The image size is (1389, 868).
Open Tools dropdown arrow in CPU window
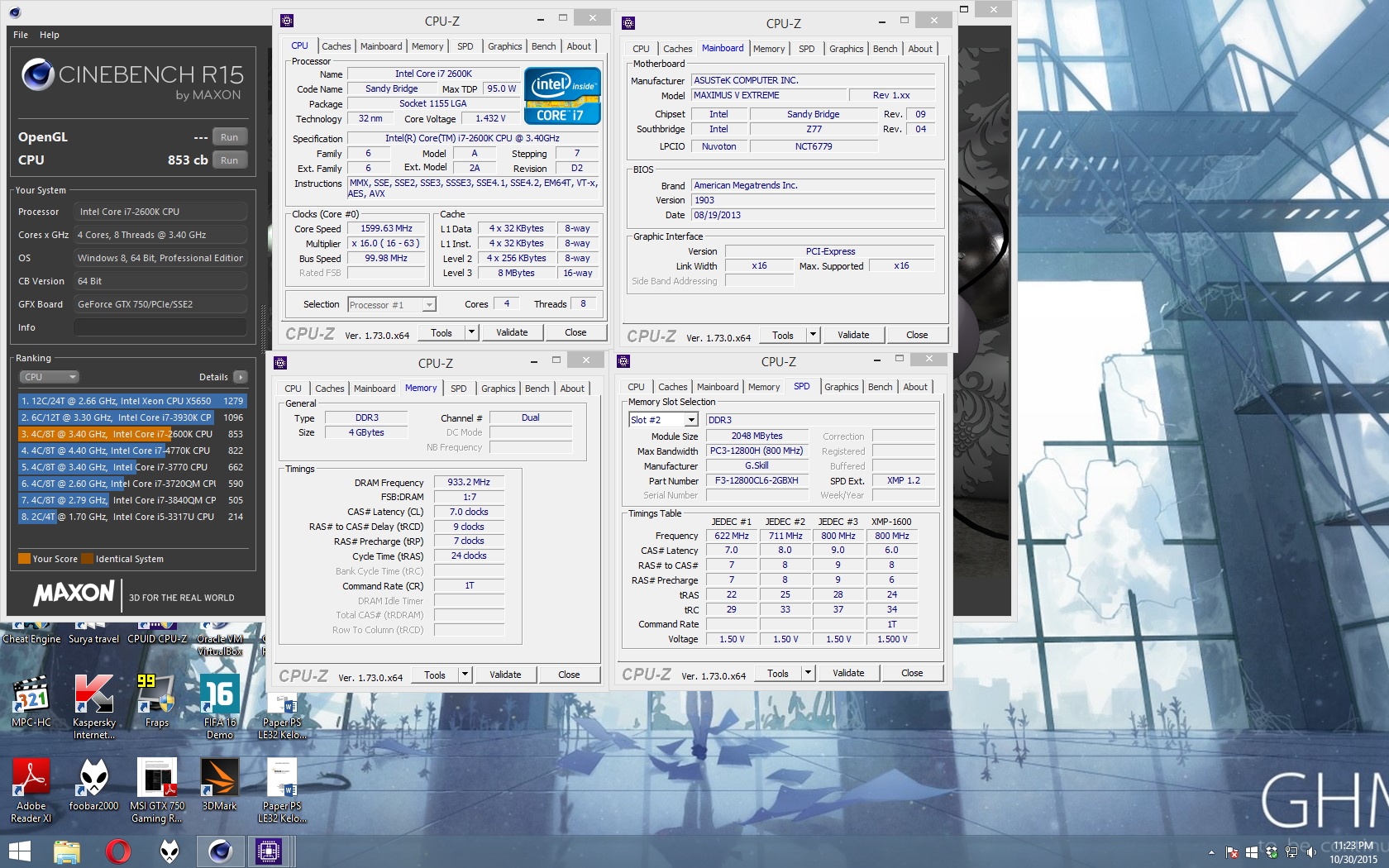471,332
